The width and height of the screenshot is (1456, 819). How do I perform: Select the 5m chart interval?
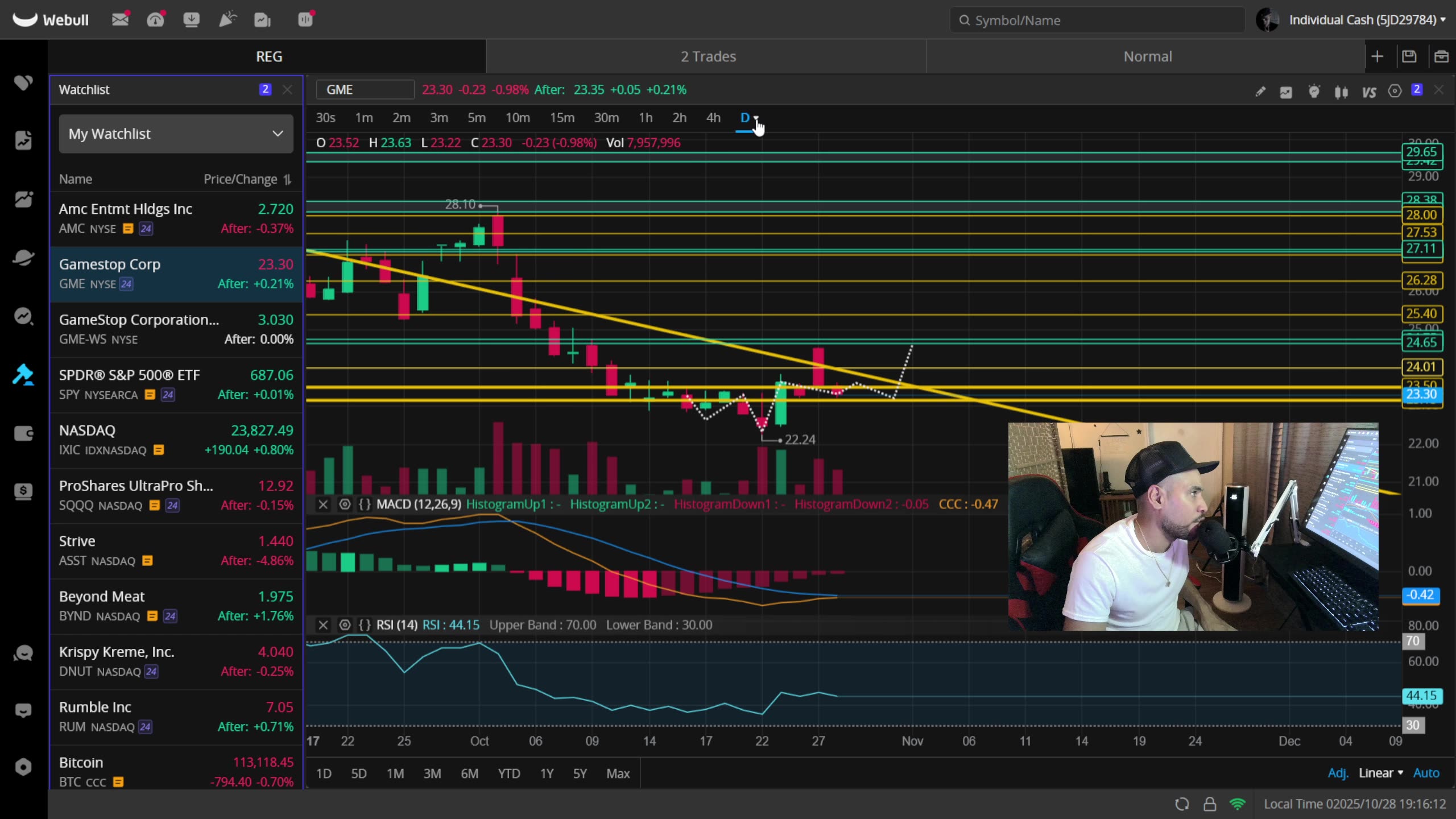tap(477, 118)
